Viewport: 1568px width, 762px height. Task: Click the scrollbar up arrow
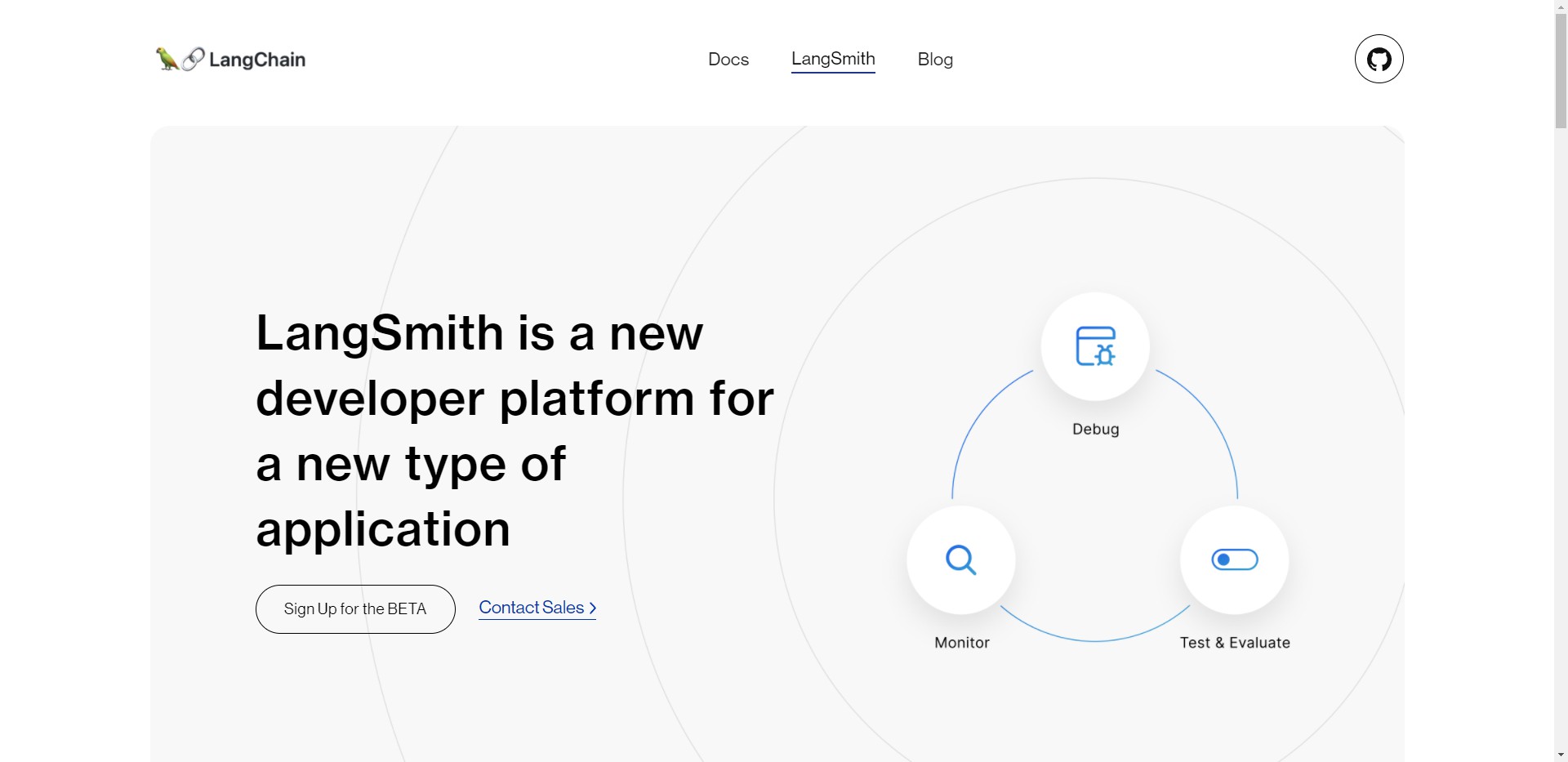click(x=1561, y=7)
